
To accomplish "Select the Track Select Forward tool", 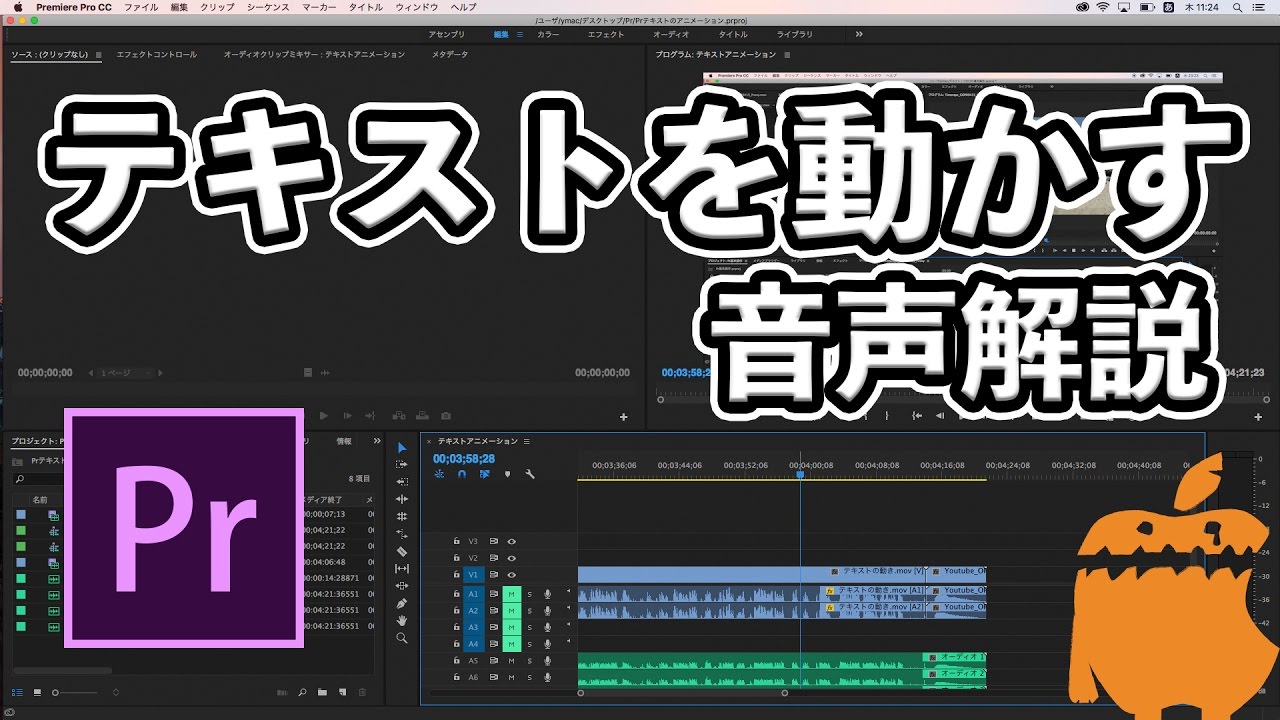I will pyautogui.click(x=402, y=464).
